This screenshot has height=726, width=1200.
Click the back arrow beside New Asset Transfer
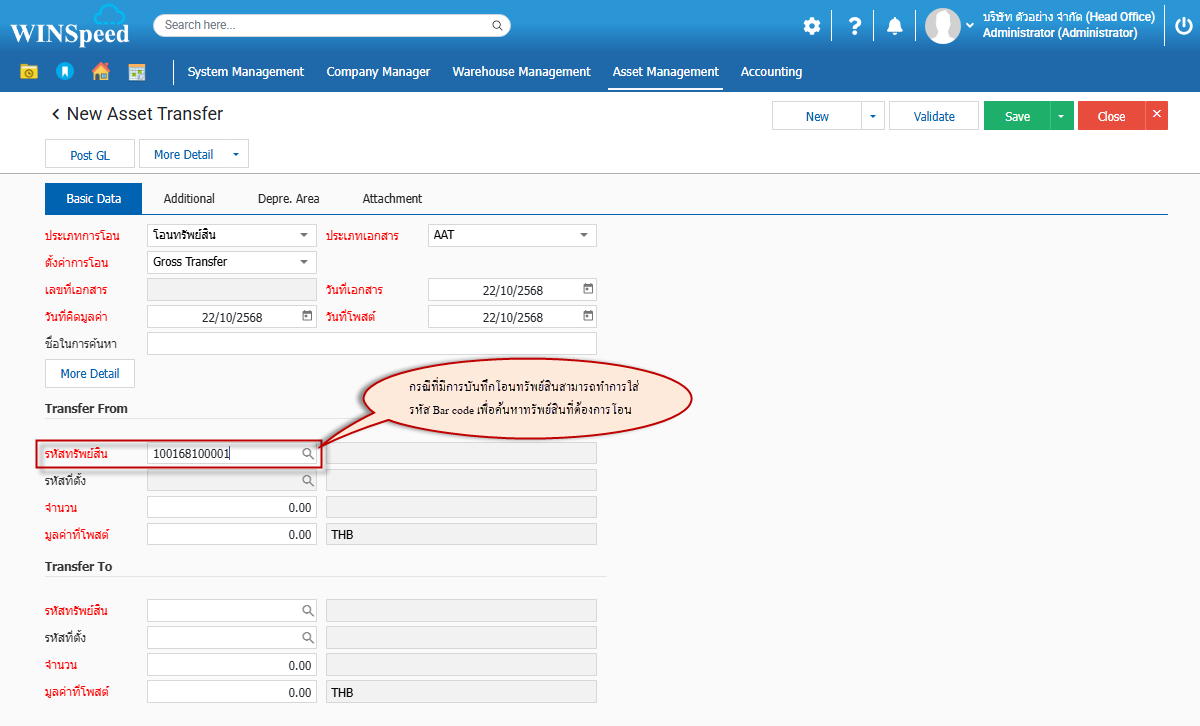pyautogui.click(x=56, y=115)
